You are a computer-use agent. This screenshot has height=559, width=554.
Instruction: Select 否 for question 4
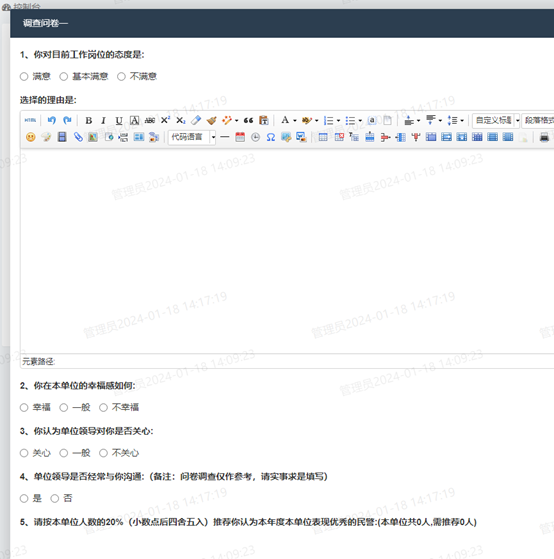[55, 498]
